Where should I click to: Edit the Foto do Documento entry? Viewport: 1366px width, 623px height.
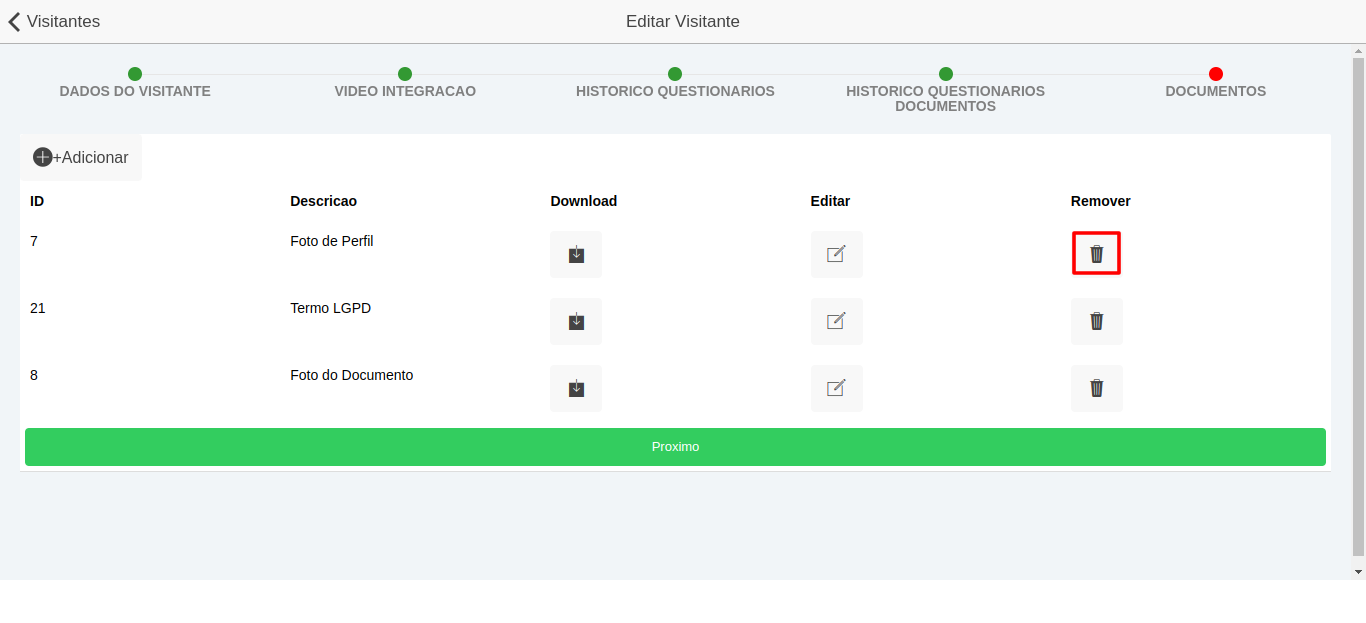(x=836, y=388)
